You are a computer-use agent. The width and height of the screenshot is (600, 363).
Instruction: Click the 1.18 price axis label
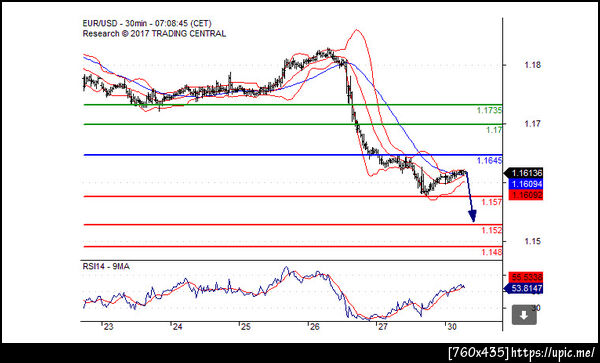[533, 65]
